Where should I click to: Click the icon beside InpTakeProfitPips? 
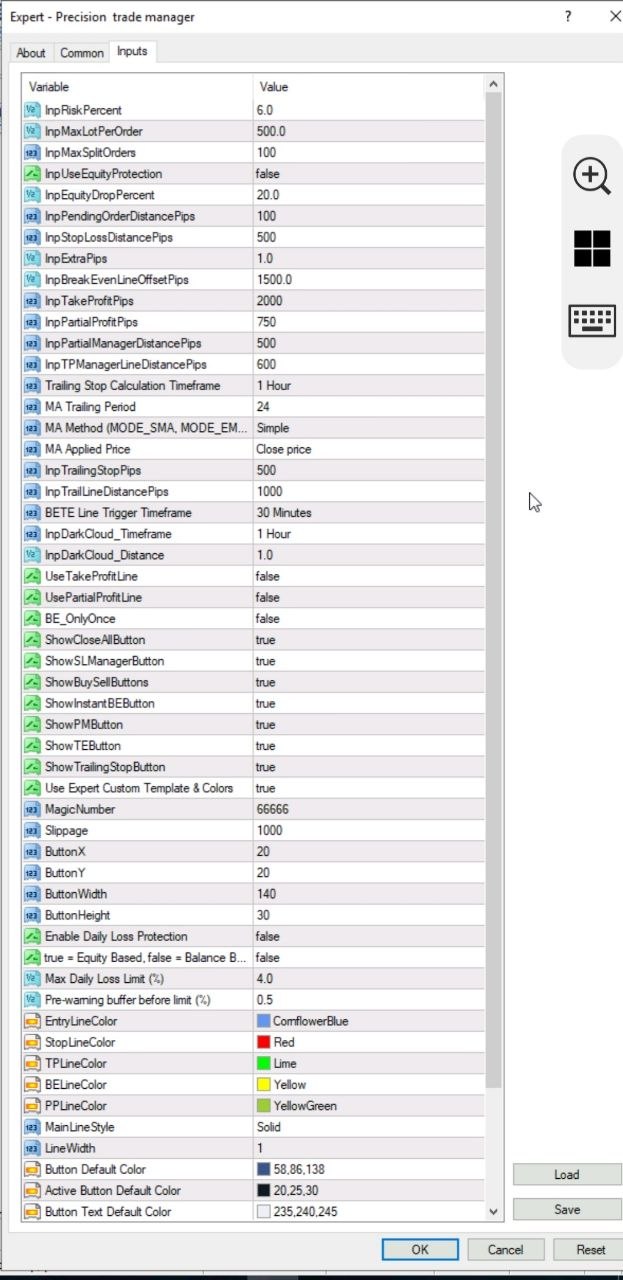tap(32, 301)
